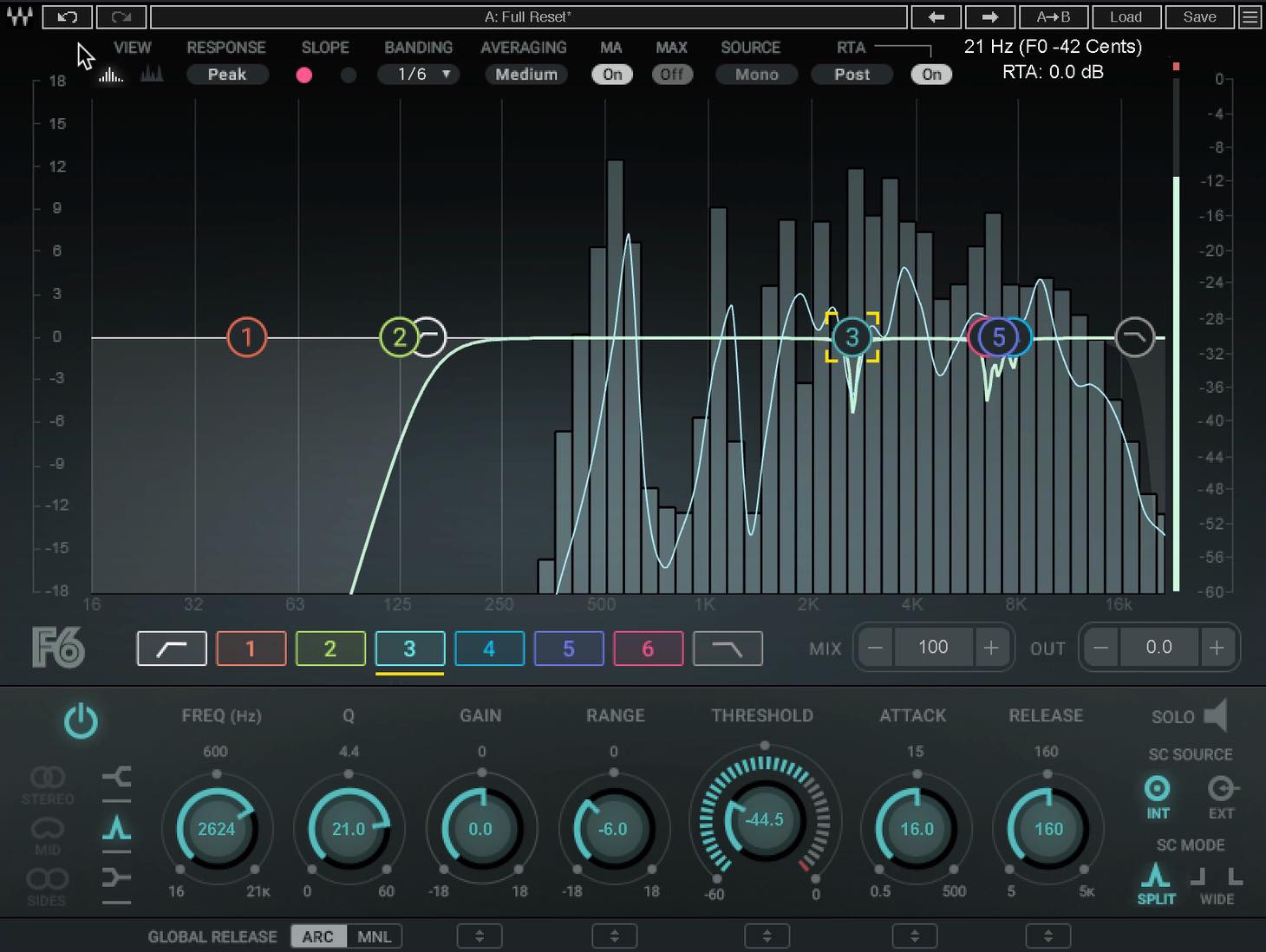This screenshot has width=1266, height=952.
Task: Toggle the RTA On switch
Action: (x=931, y=75)
